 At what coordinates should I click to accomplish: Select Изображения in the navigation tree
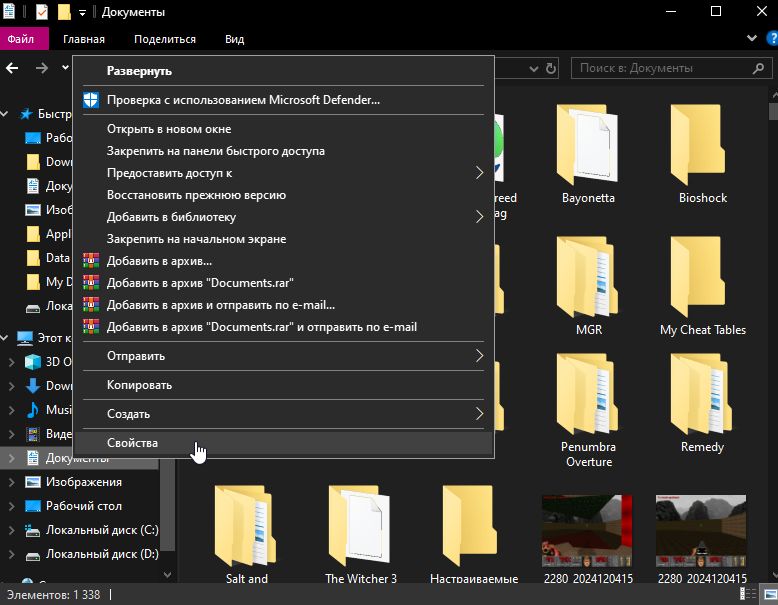[x=83, y=482]
